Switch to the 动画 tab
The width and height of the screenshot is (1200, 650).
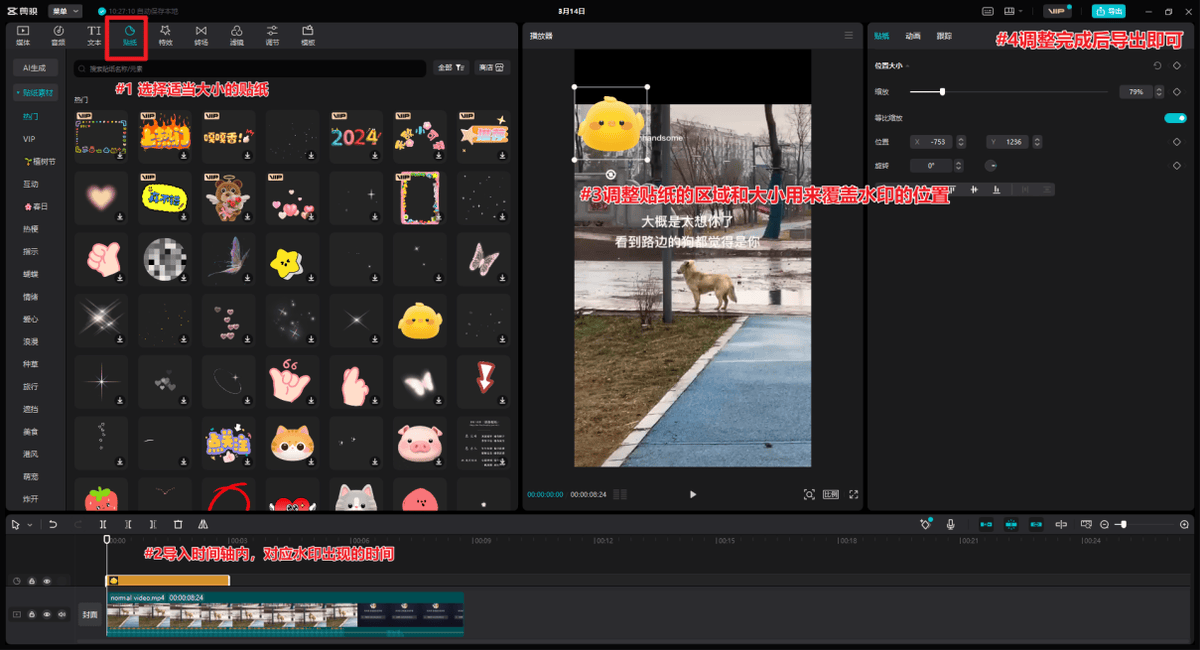tap(912, 36)
